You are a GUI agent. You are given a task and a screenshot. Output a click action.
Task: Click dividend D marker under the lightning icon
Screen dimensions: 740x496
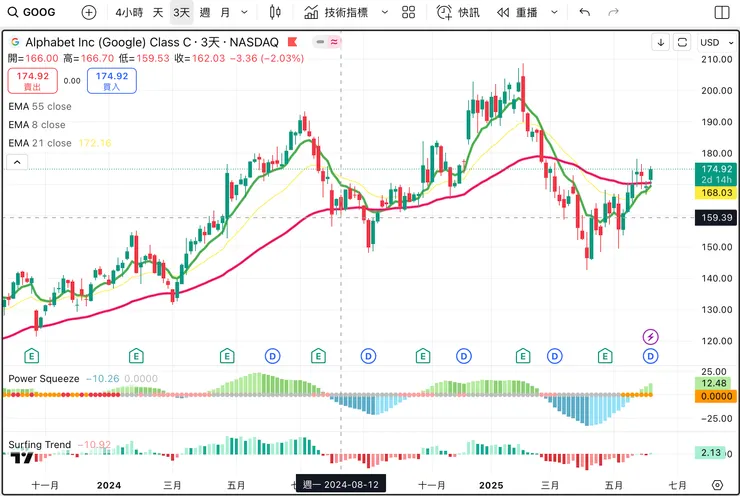(x=650, y=356)
